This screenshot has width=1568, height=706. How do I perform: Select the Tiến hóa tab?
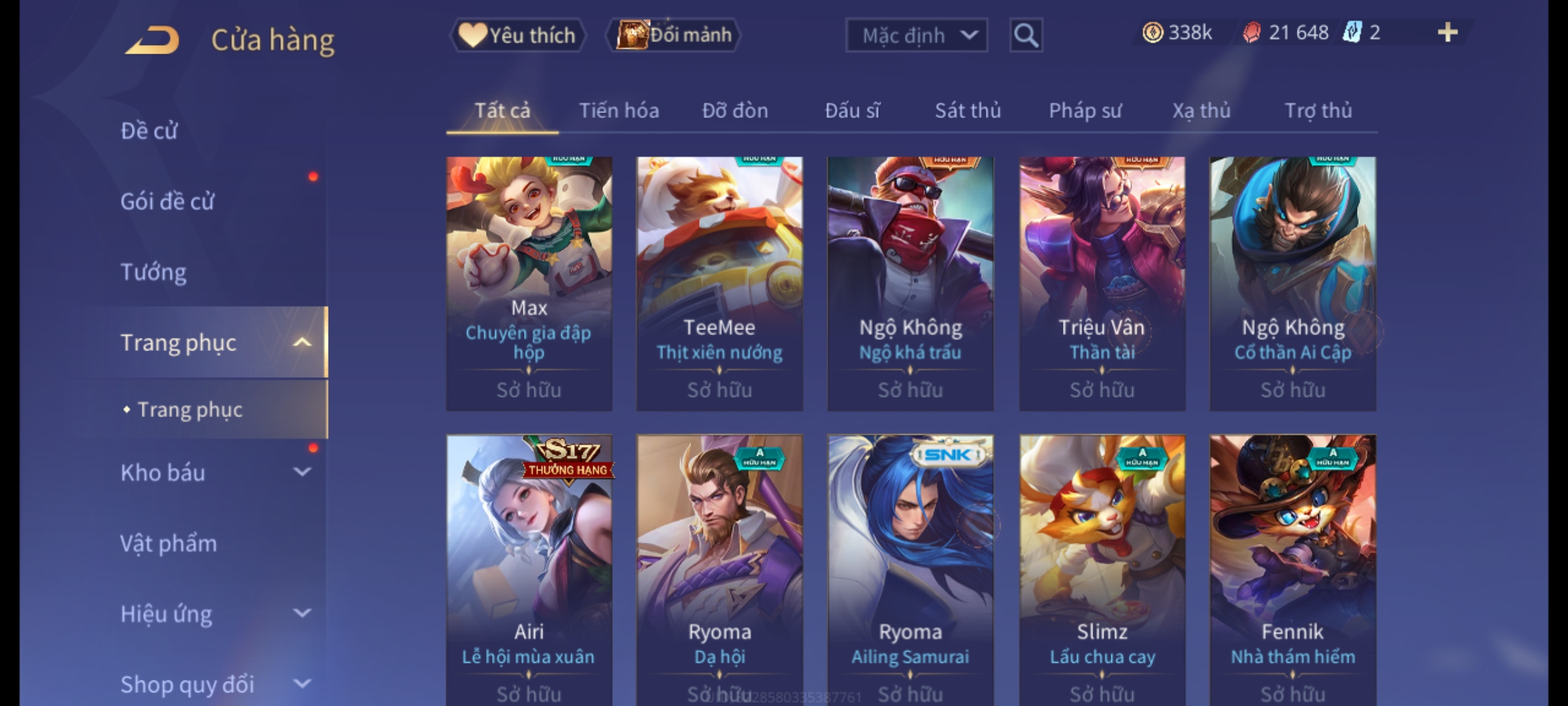coord(619,110)
